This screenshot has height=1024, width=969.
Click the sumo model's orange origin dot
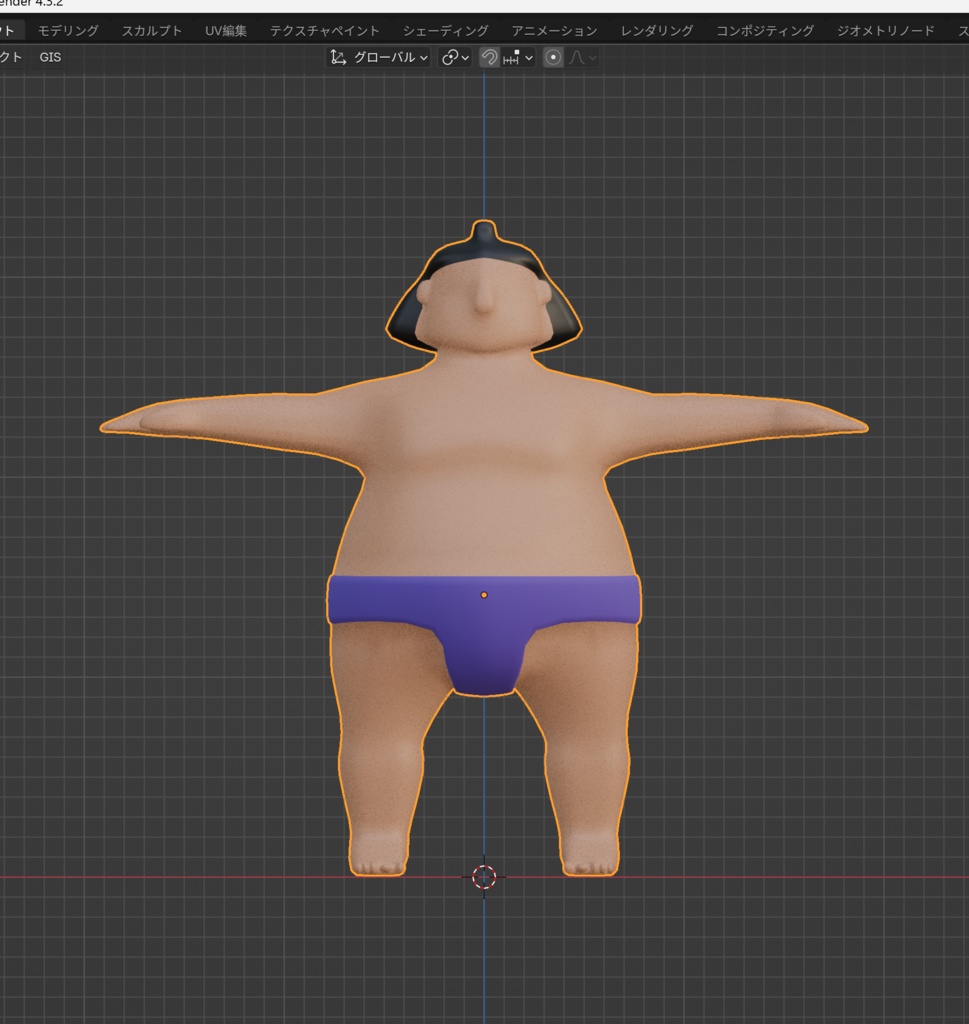coord(484,595)
